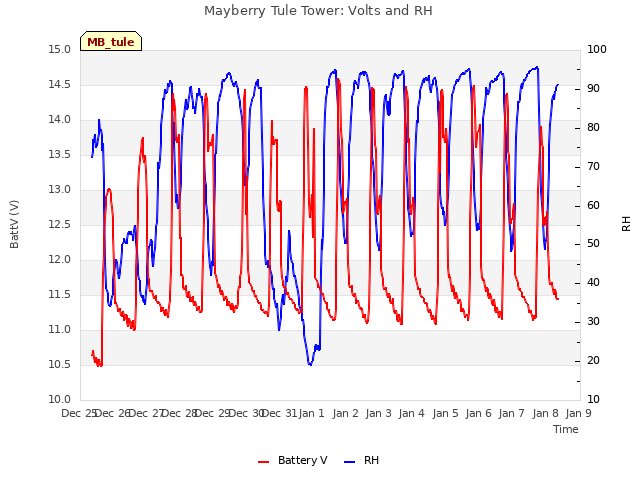Click the red Battery V legend swatch
The image size is (640, 480).
coord(264,462)
